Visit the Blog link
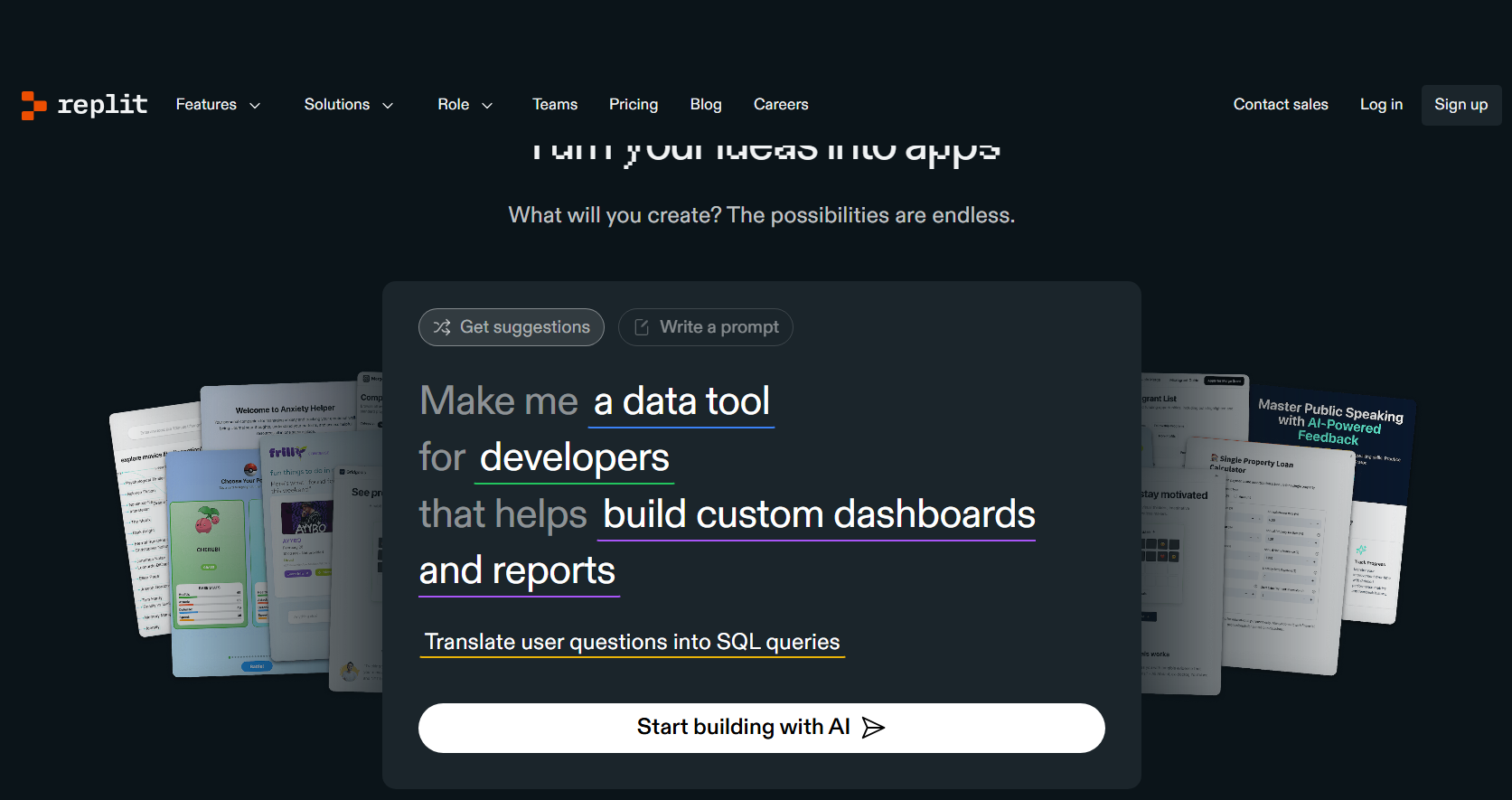Screen dimensions: 1512x800 point(705,105)
